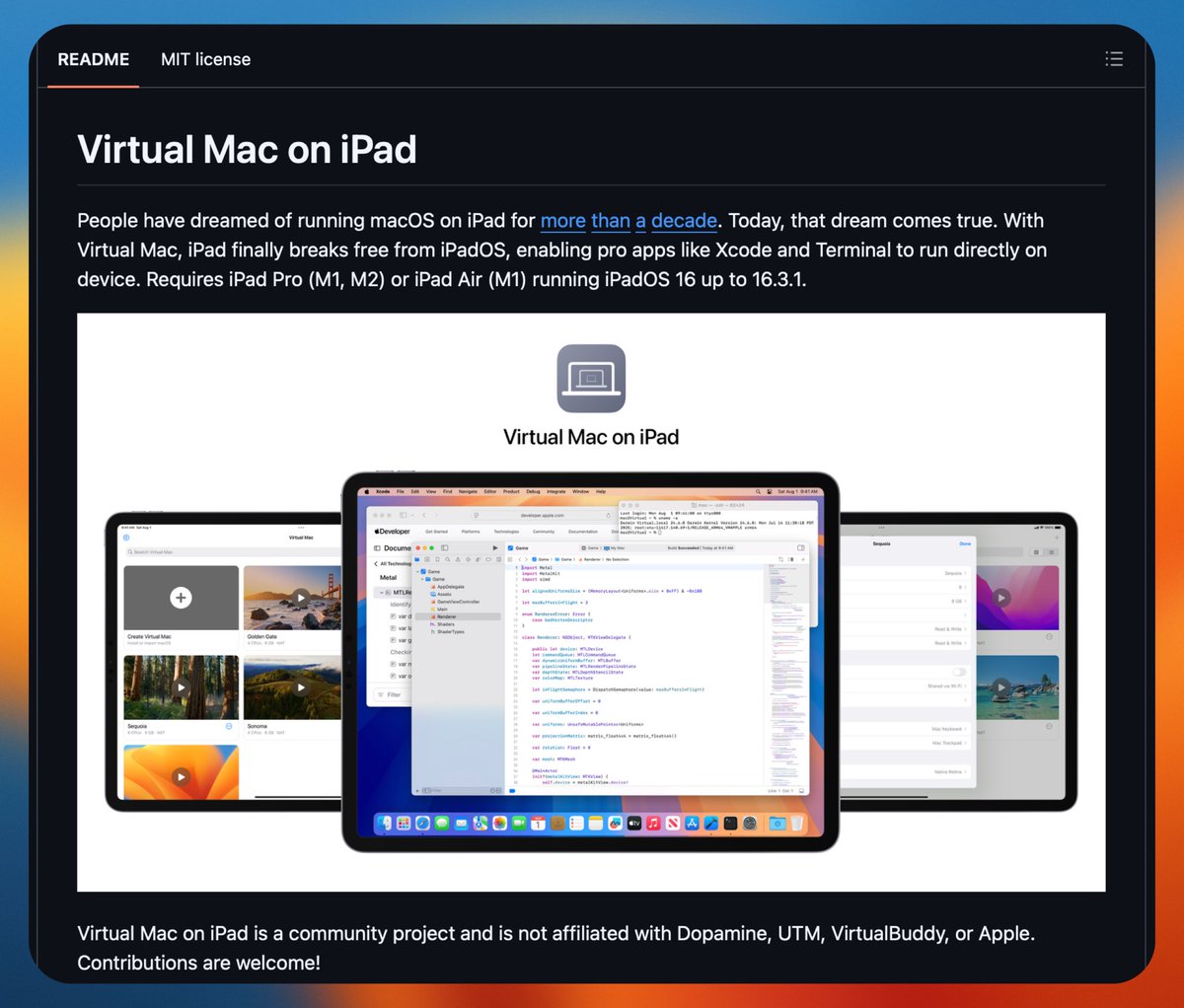
Task: Open the Sequoia name row chevron
Action: 965,573
